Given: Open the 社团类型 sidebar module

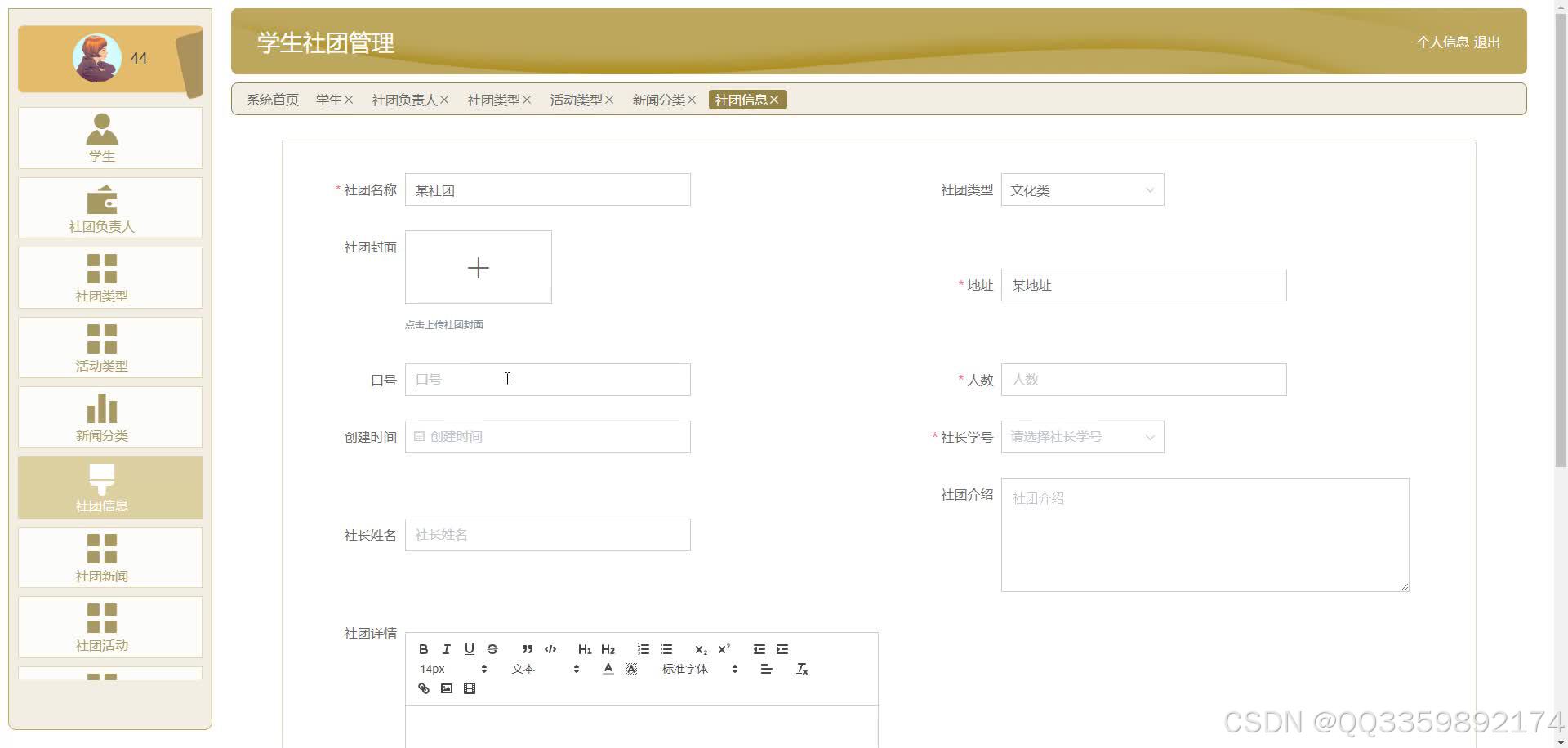Looking at the screenshot, I should [110, 278].
